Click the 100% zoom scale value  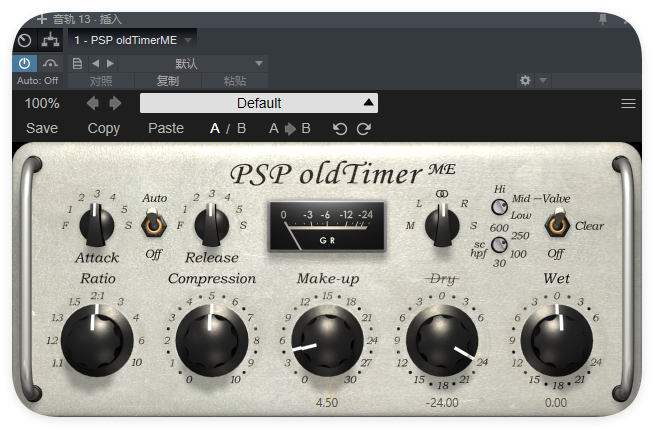[x=42, y=103]
